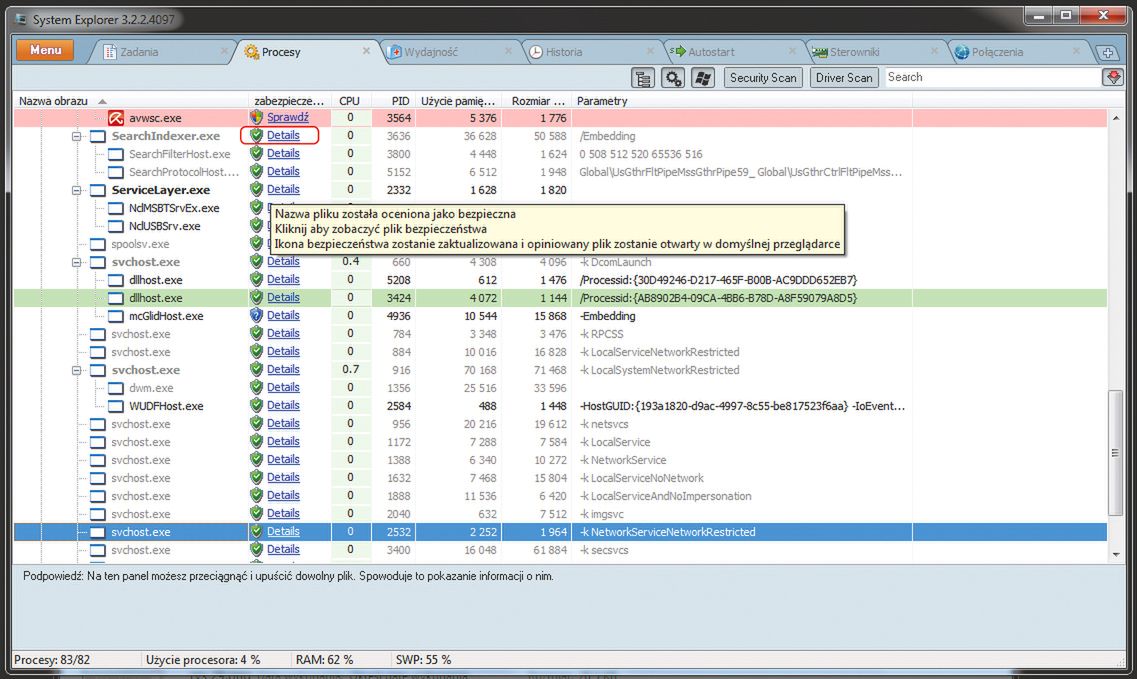Switch to the Połączenia tab
The width and height of the screenshot is (1137, 679).
click(x=997, y=52)
